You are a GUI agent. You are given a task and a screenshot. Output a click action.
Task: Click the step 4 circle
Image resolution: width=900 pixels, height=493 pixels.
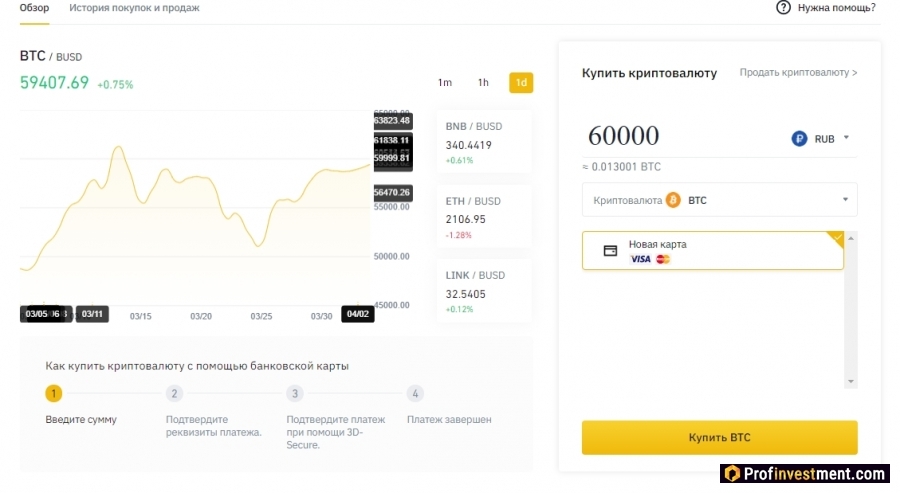click(x=415, y=394)
